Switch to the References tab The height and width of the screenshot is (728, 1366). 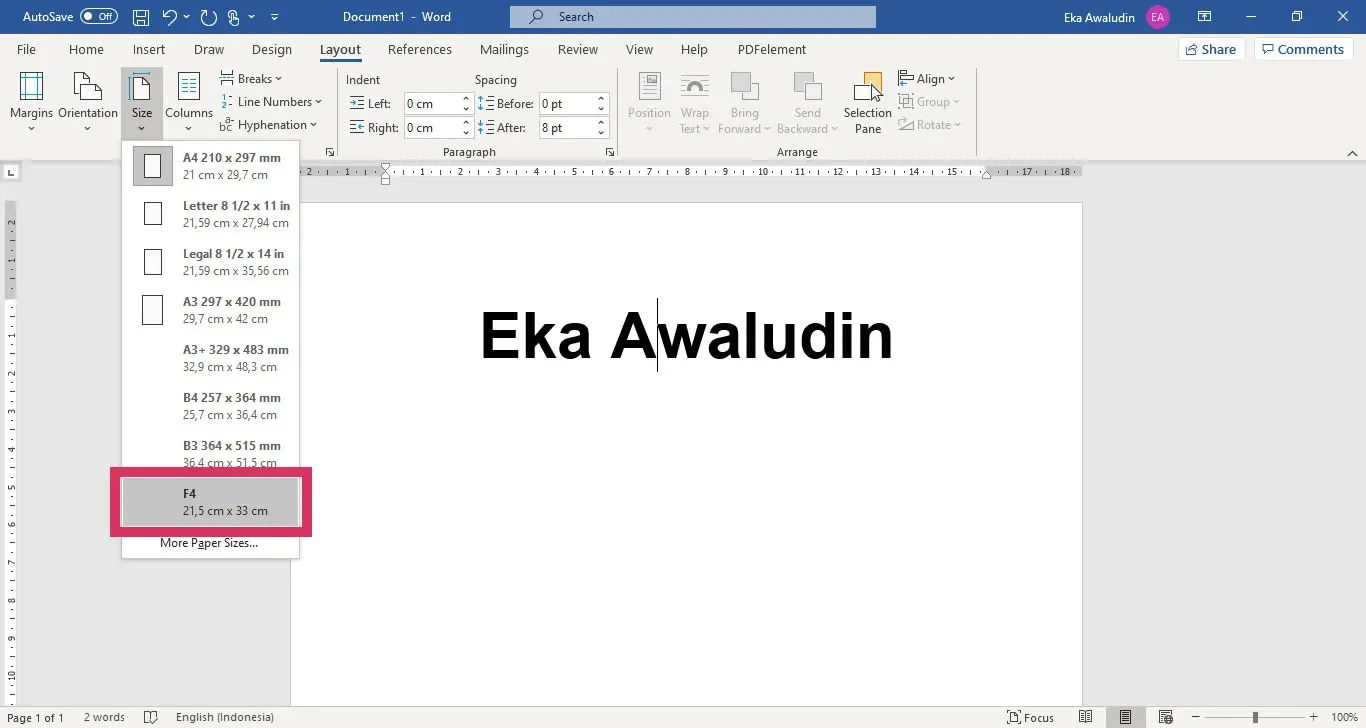(x=420, y=49)
